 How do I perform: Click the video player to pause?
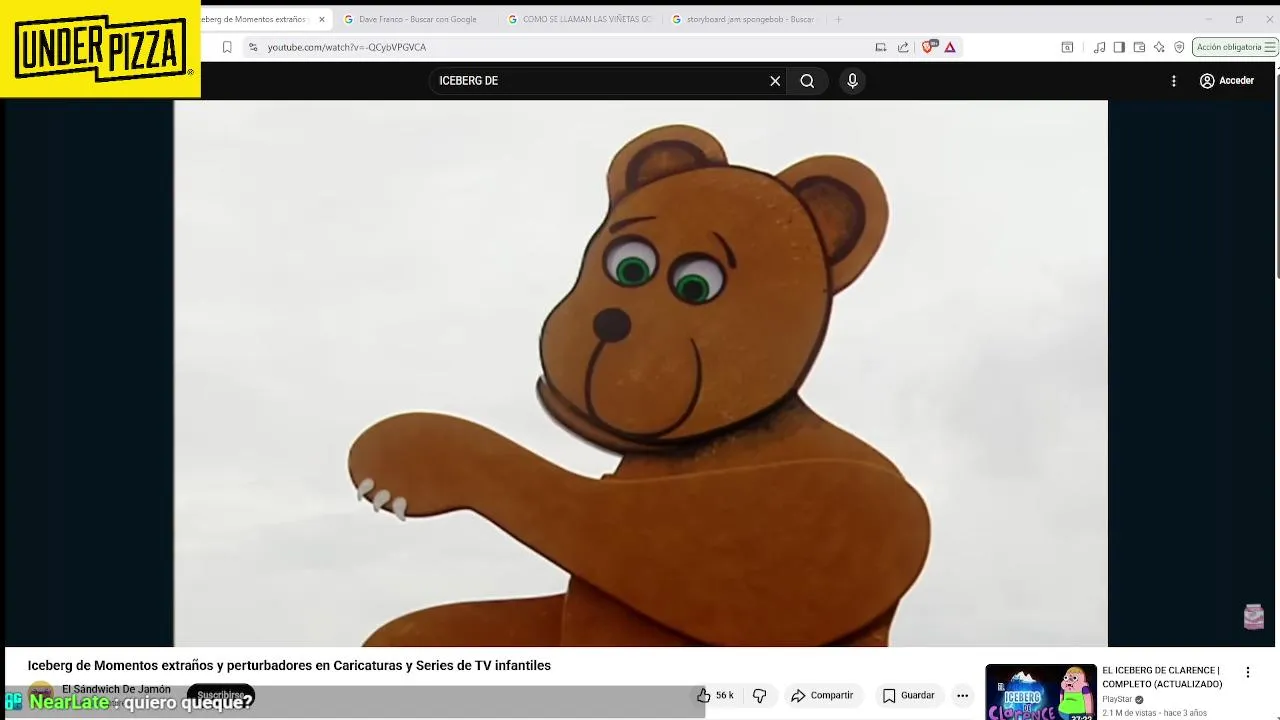(x=640, y=373)
